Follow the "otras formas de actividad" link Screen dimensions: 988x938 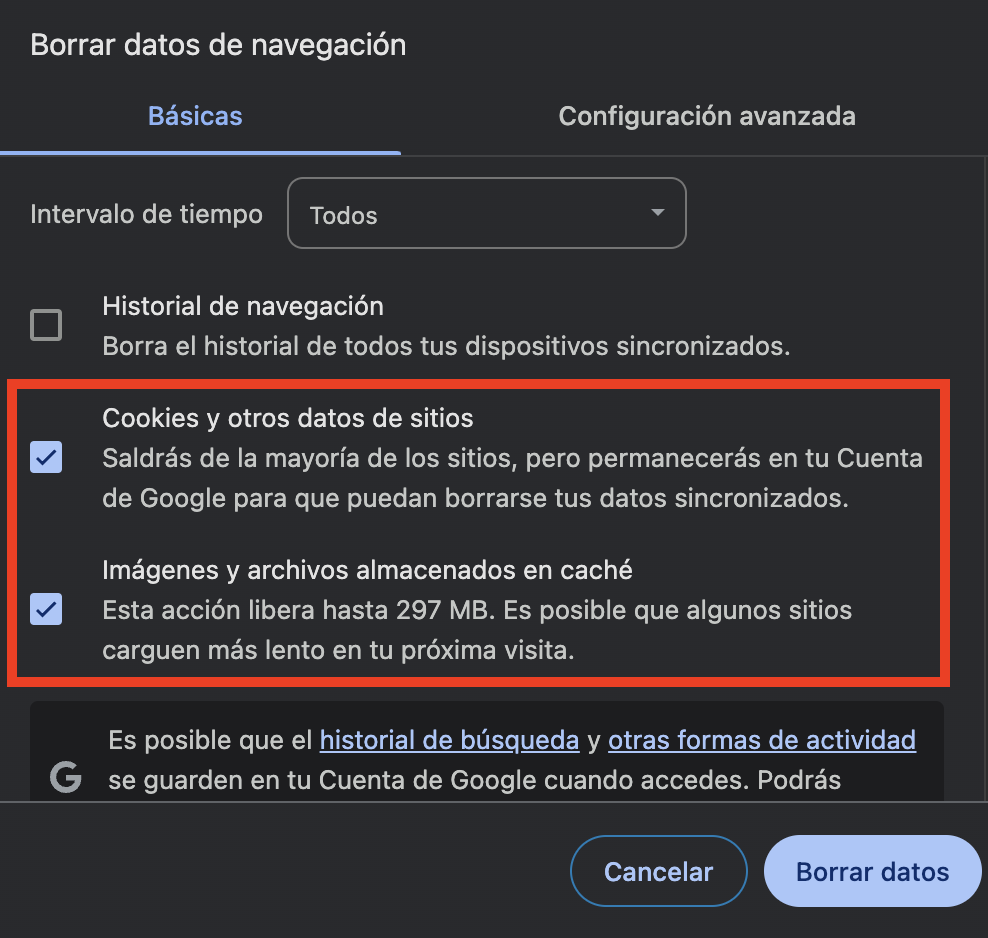pyautogui.click(x=762, y=740)
